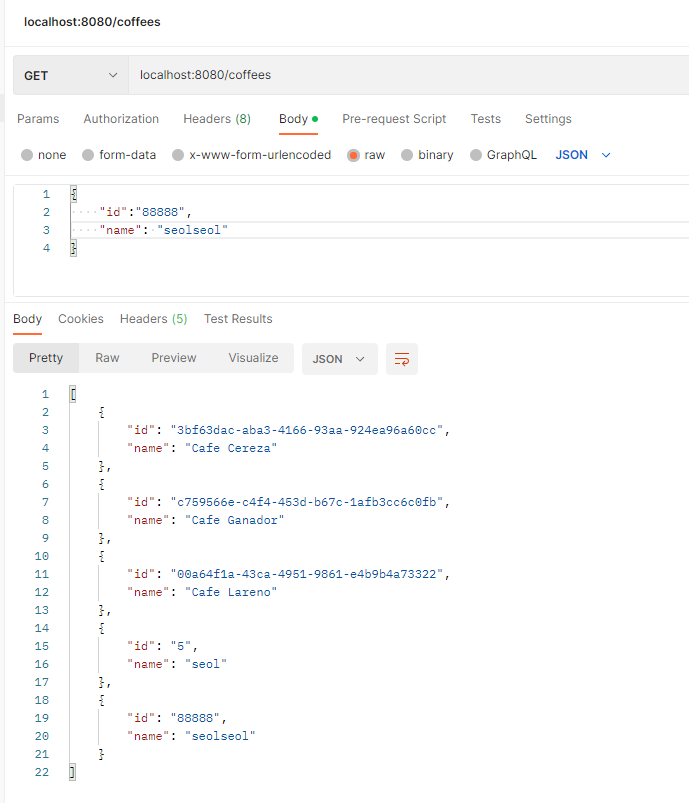Click the id value 00a64f1a-43ca-4951-9861-e4b9b4a73322
Viewport: 689px width, 803px height.
pos(306,574)
